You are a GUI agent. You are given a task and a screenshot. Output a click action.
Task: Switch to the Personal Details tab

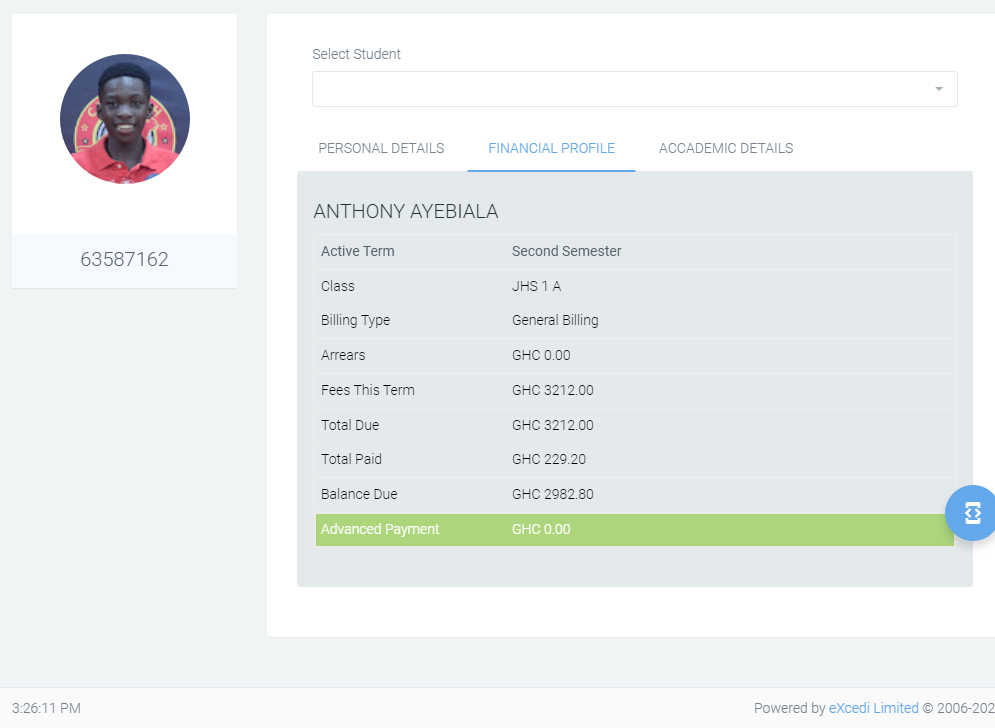click(381, 148)
